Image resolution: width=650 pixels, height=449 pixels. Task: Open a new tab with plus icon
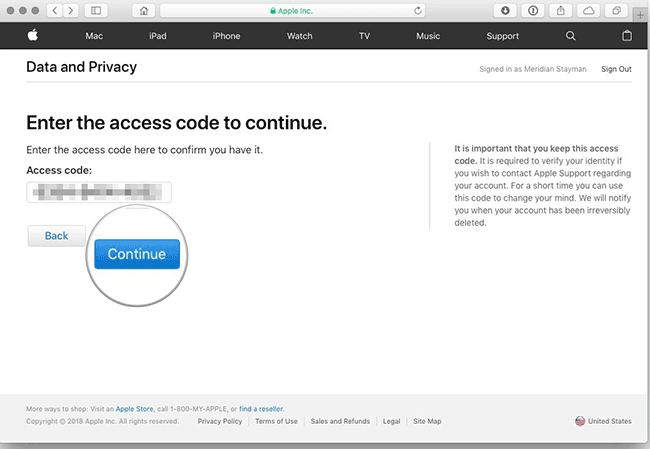pyautogui.click(x=640, y=15)
